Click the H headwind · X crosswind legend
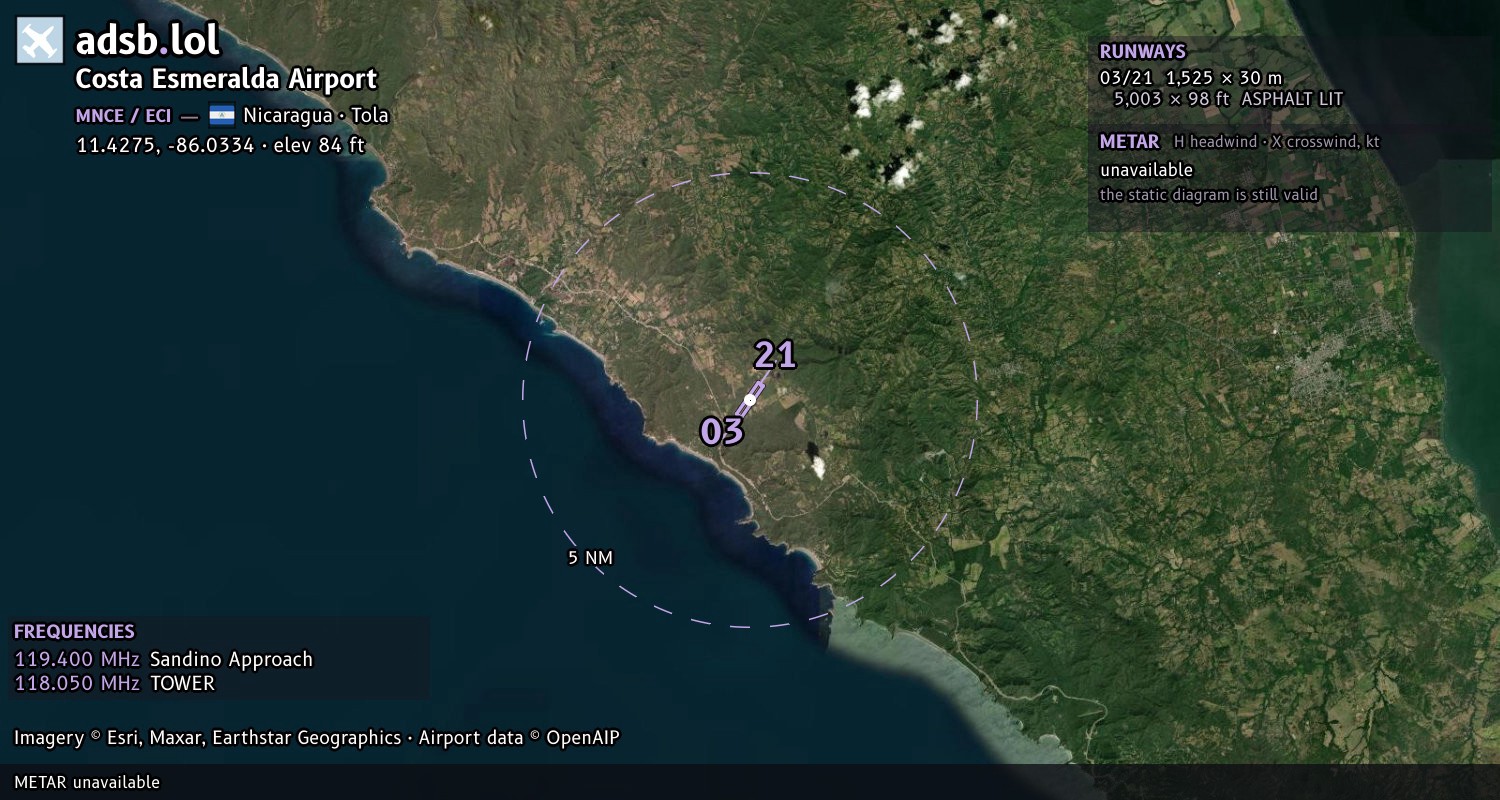This screenshot has width=1500, height=800. pyautogui.click(x=1277, y=142)
